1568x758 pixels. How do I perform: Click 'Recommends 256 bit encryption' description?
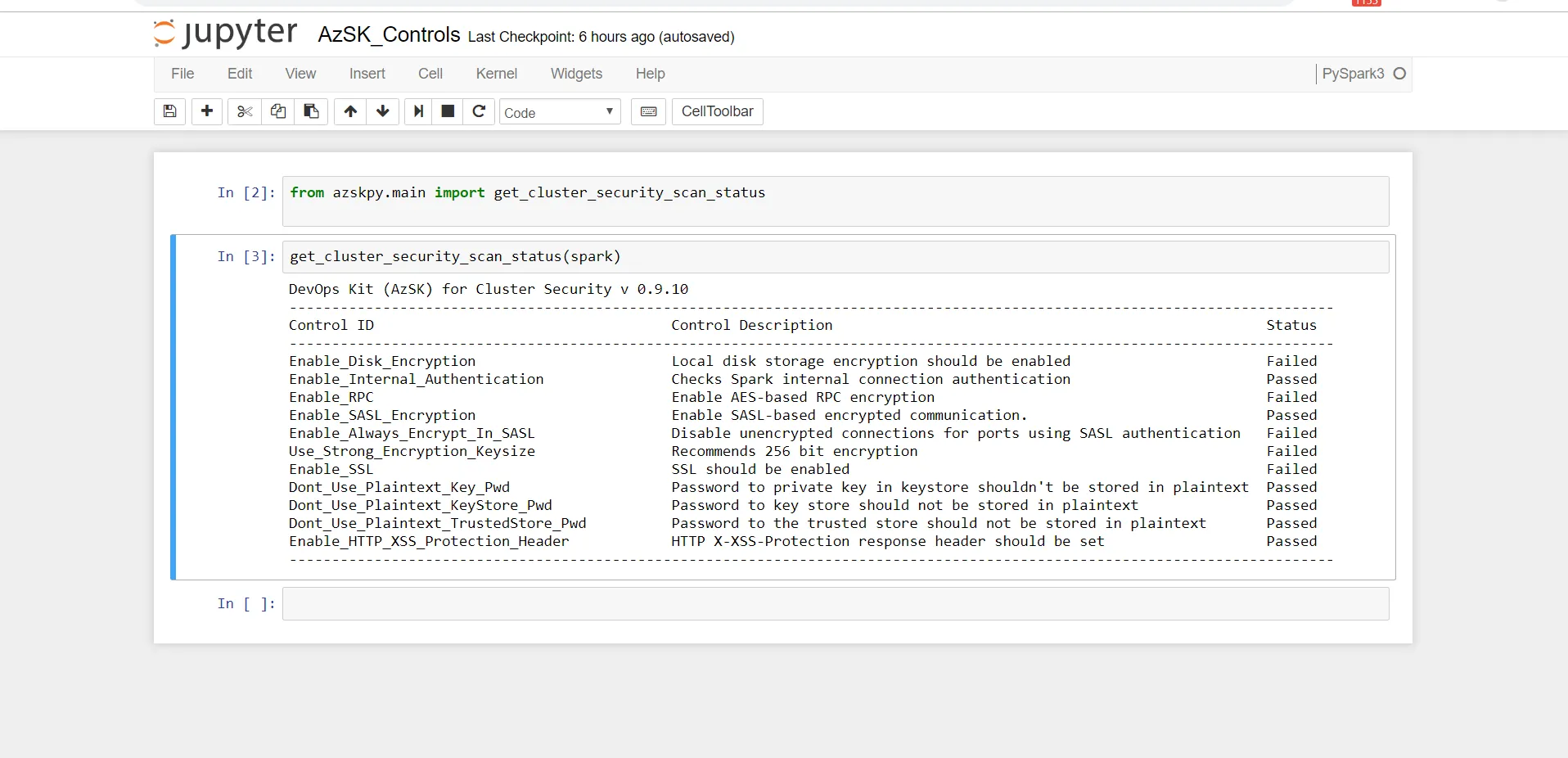click(x=795, y=451)
